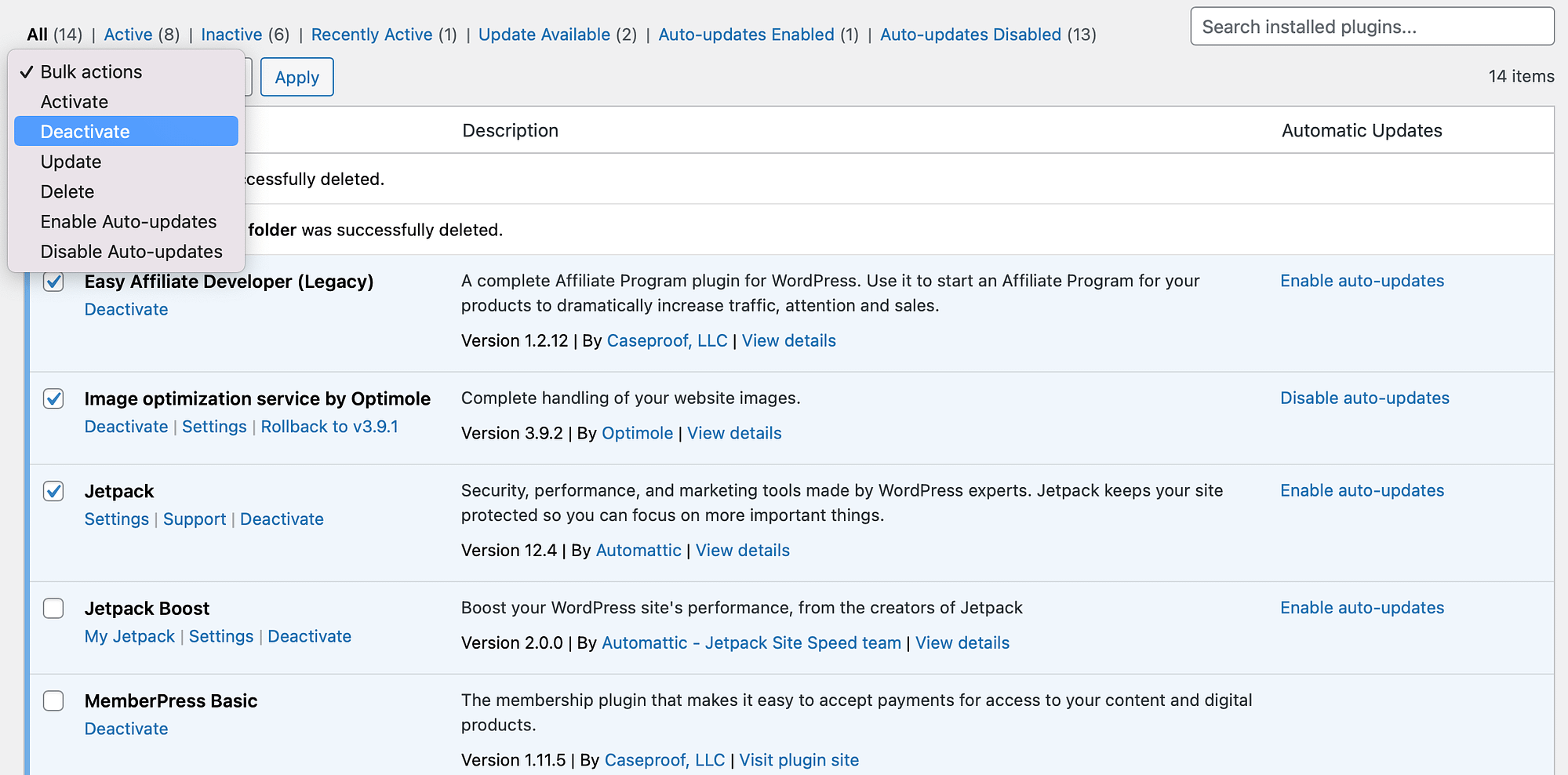The image size is (1568, 775).
Task: Click 'Complete handling of your website images.' text
Action: tap(631, 398)
